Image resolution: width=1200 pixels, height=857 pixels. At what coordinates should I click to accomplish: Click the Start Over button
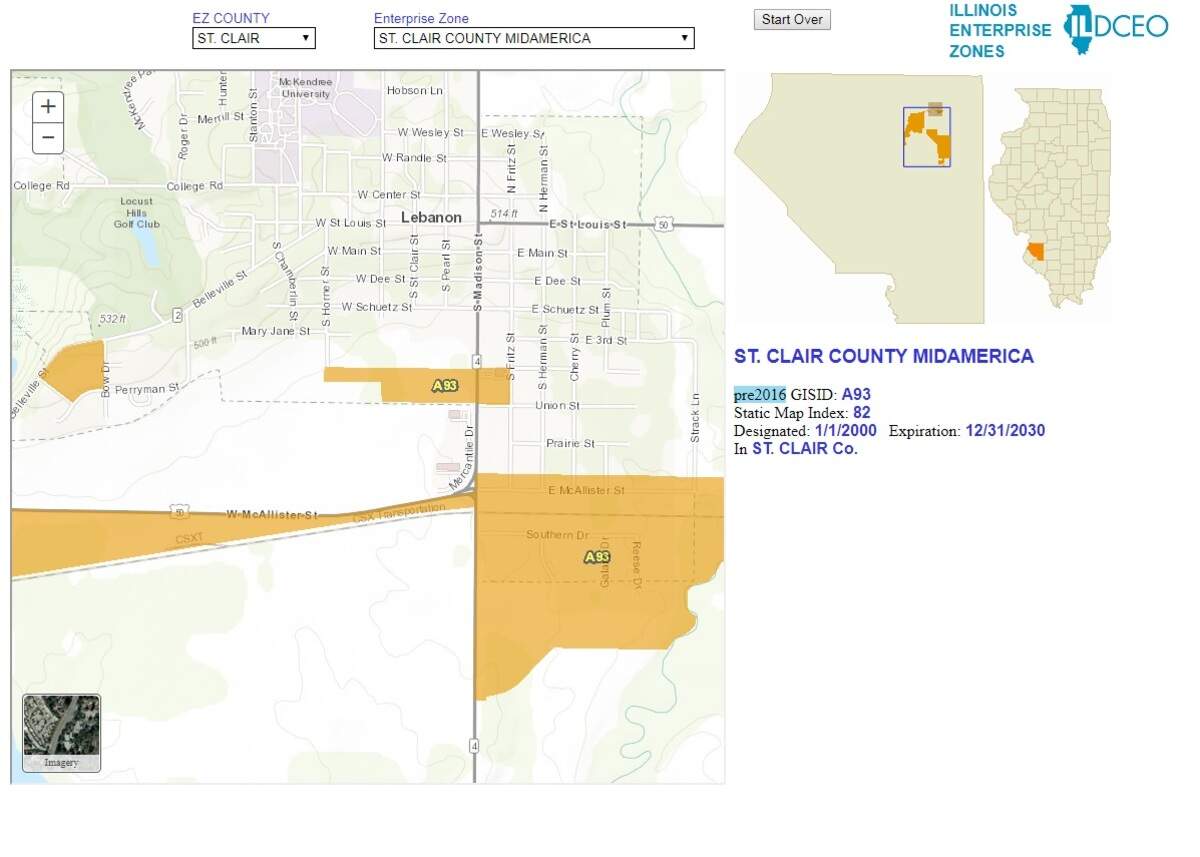[792, 19]
